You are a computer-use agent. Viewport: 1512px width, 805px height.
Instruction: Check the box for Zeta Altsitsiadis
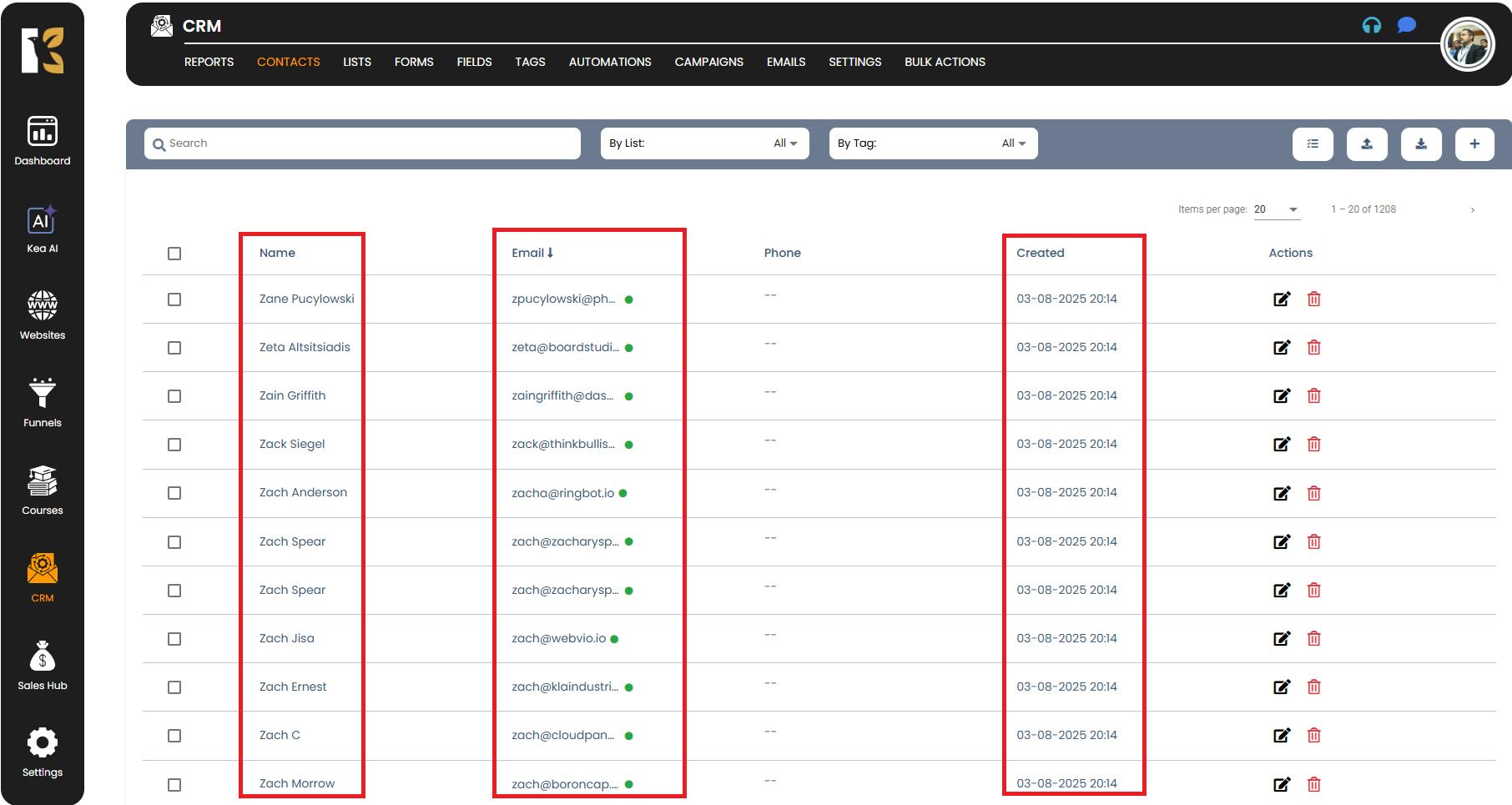pos(174,348)
